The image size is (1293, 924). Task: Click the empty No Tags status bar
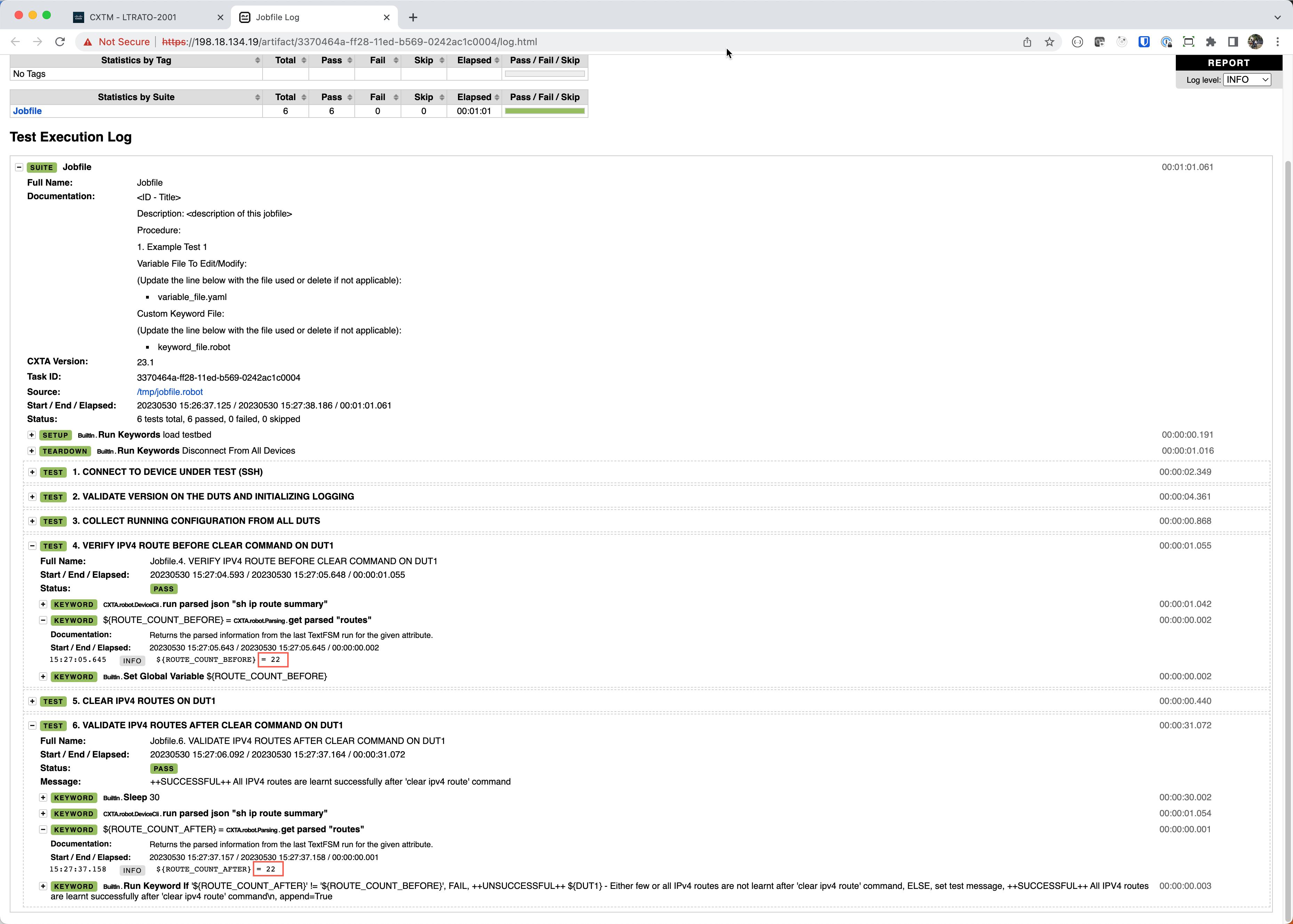pyautogui.click(x=545, y=74)
